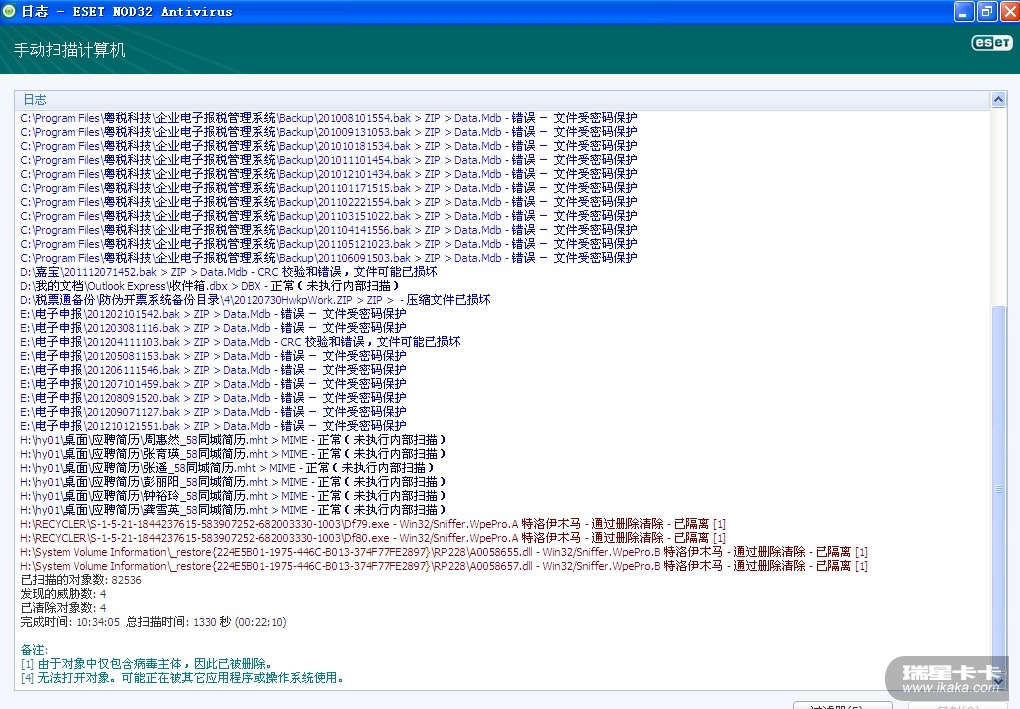The width and height of the screenshot is (1020, 709).
Task: Select the log line for 201009131053.bak
Action: pyautogui.click(x=329, y=132)
